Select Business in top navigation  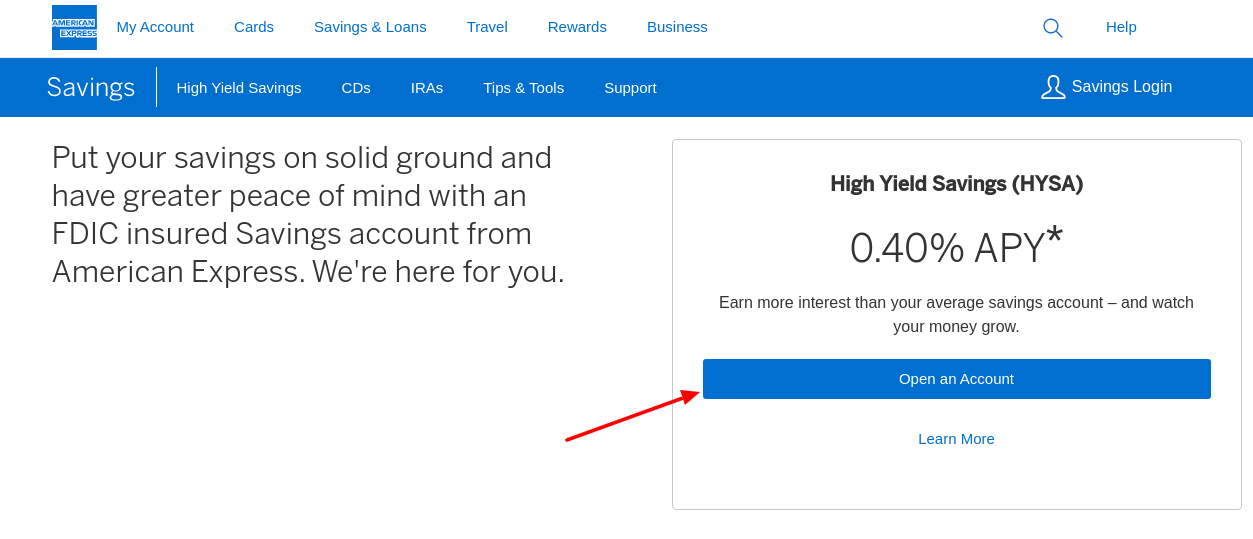point(677,27)
